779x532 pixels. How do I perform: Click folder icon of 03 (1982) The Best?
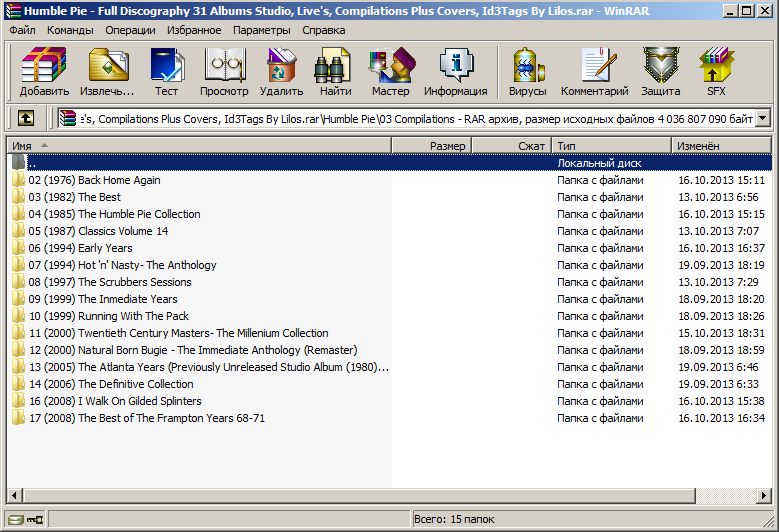tap(18, 197)
